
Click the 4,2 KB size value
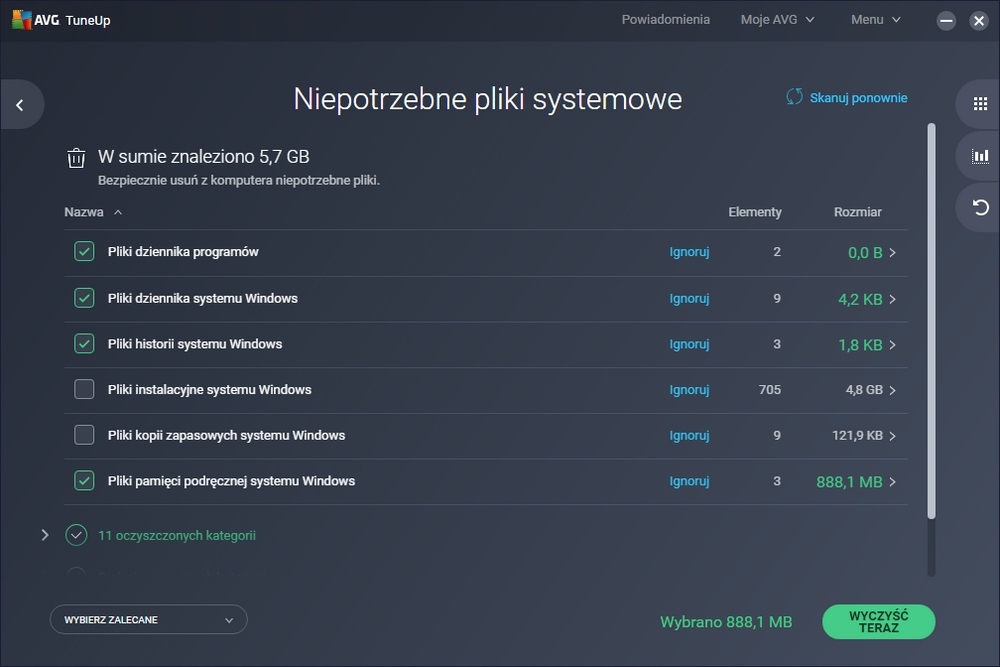[860, 299]
